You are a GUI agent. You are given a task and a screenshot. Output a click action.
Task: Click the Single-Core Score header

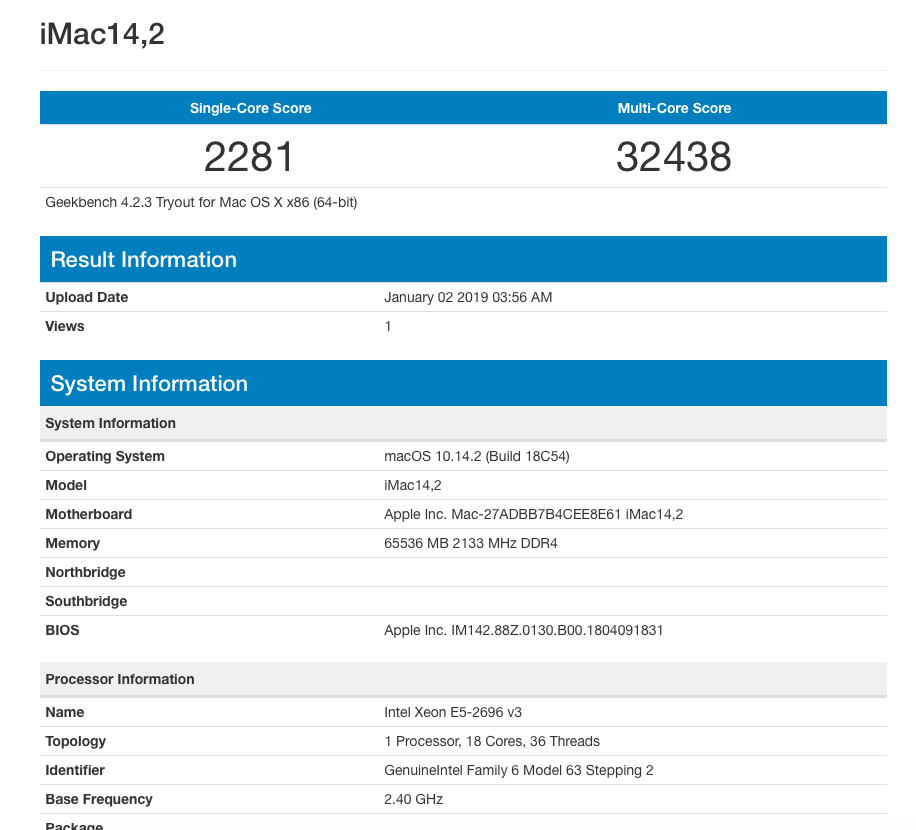(250, 108)
